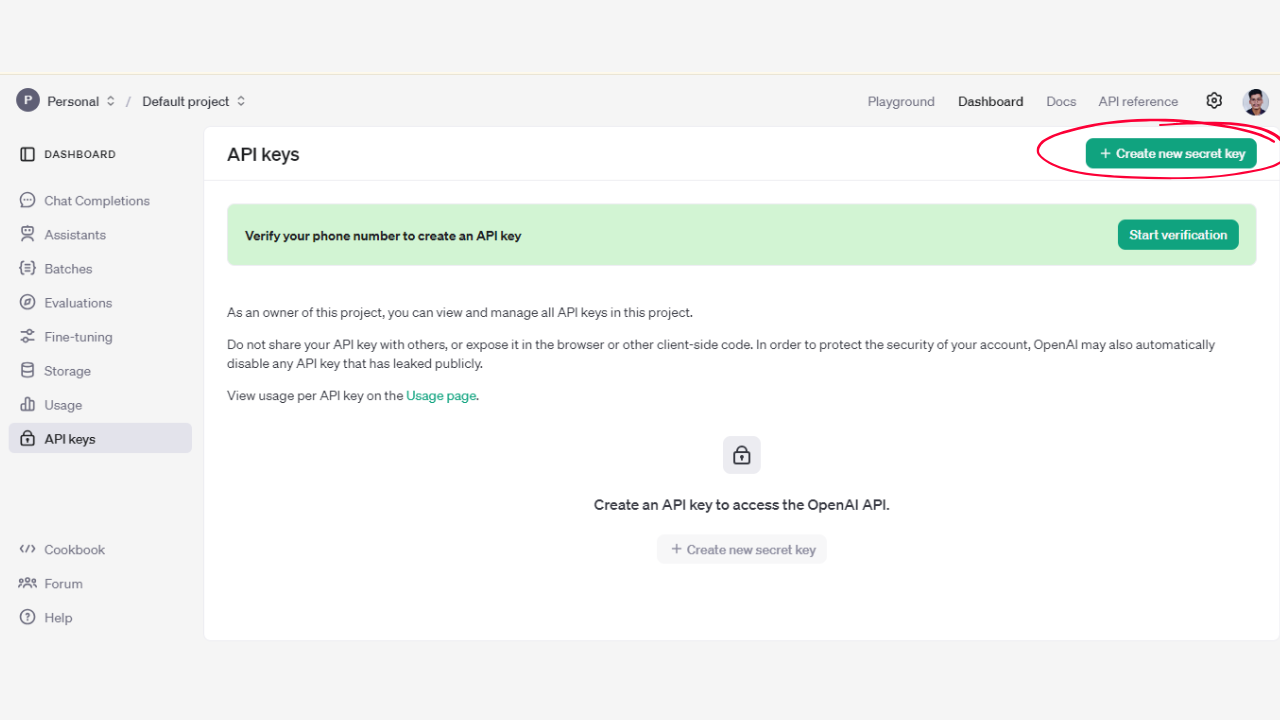The height and width of the screenshot is (720, 1280).
Task: Click the 'API keys' page heading
Action: point(263,154)
